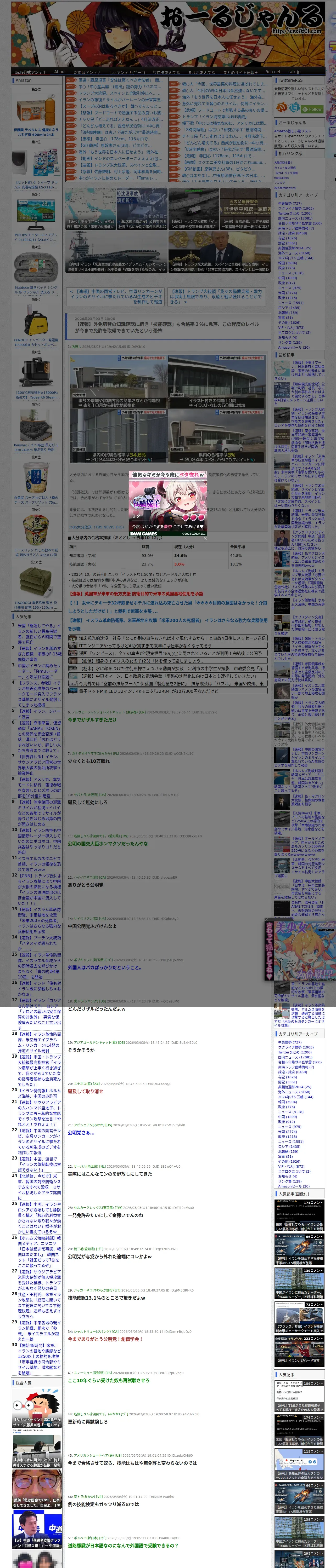This screenshot has width=336, height=1568.
Task: Open popular article ranked 26 【ホルムズ海峡封鎖】
Action: tap(40, 1252)
